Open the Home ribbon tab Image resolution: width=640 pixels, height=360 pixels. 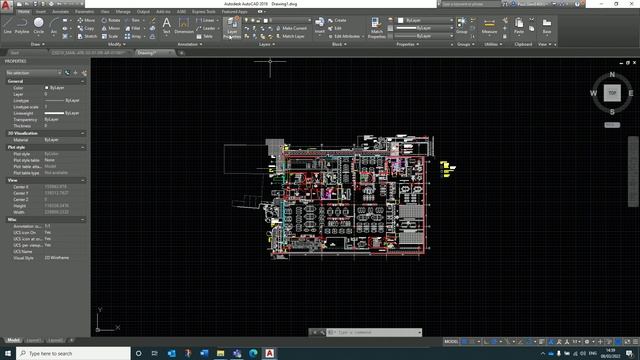(x=24, y=12)
